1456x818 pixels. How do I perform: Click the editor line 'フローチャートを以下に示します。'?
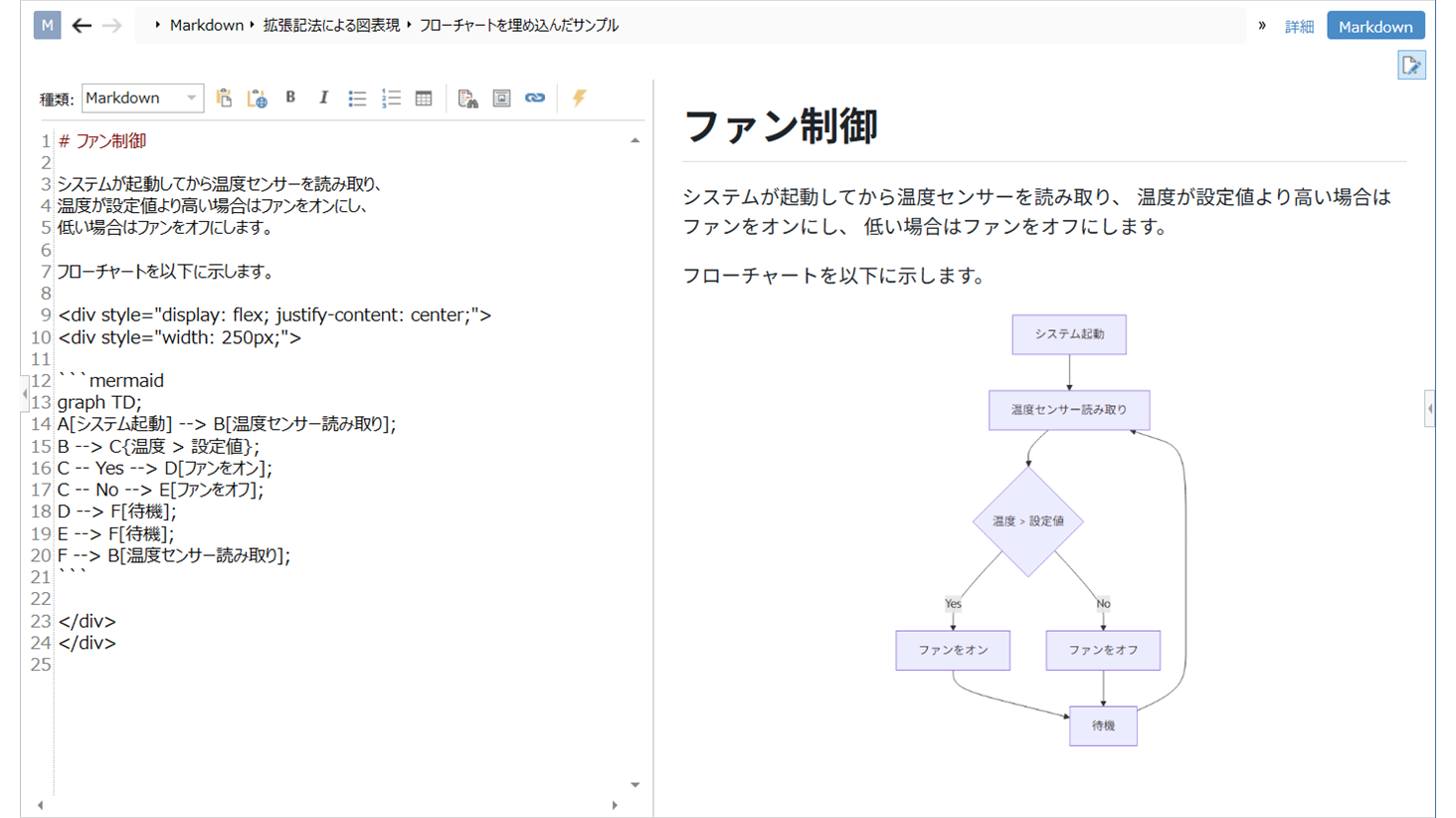tap(165, 272)
